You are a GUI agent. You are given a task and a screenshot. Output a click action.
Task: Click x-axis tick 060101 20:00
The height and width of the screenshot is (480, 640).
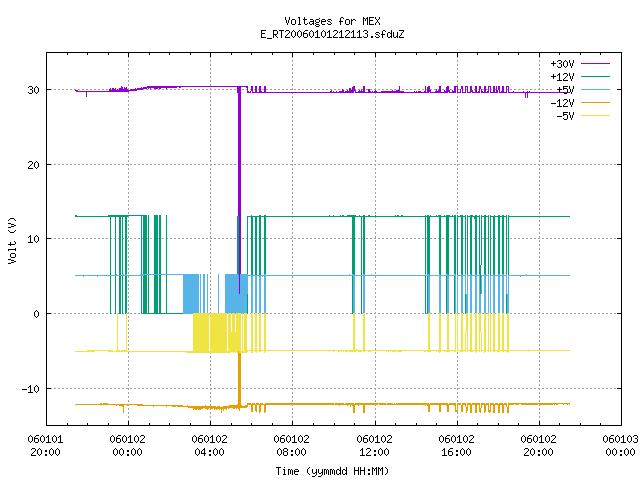pos(45,446)
